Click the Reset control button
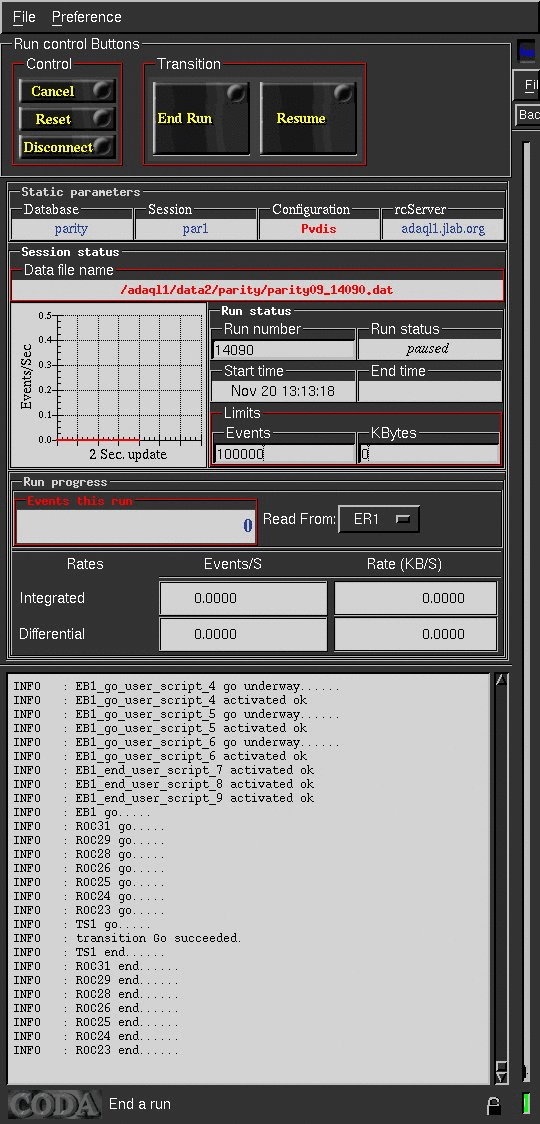The height and width of the screenshot is (1124, 540). 67,119
